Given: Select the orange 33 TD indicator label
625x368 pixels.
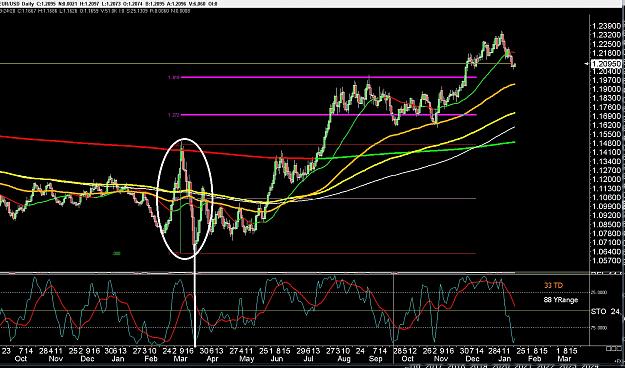Looking at the screenshot, I should 554,285.
